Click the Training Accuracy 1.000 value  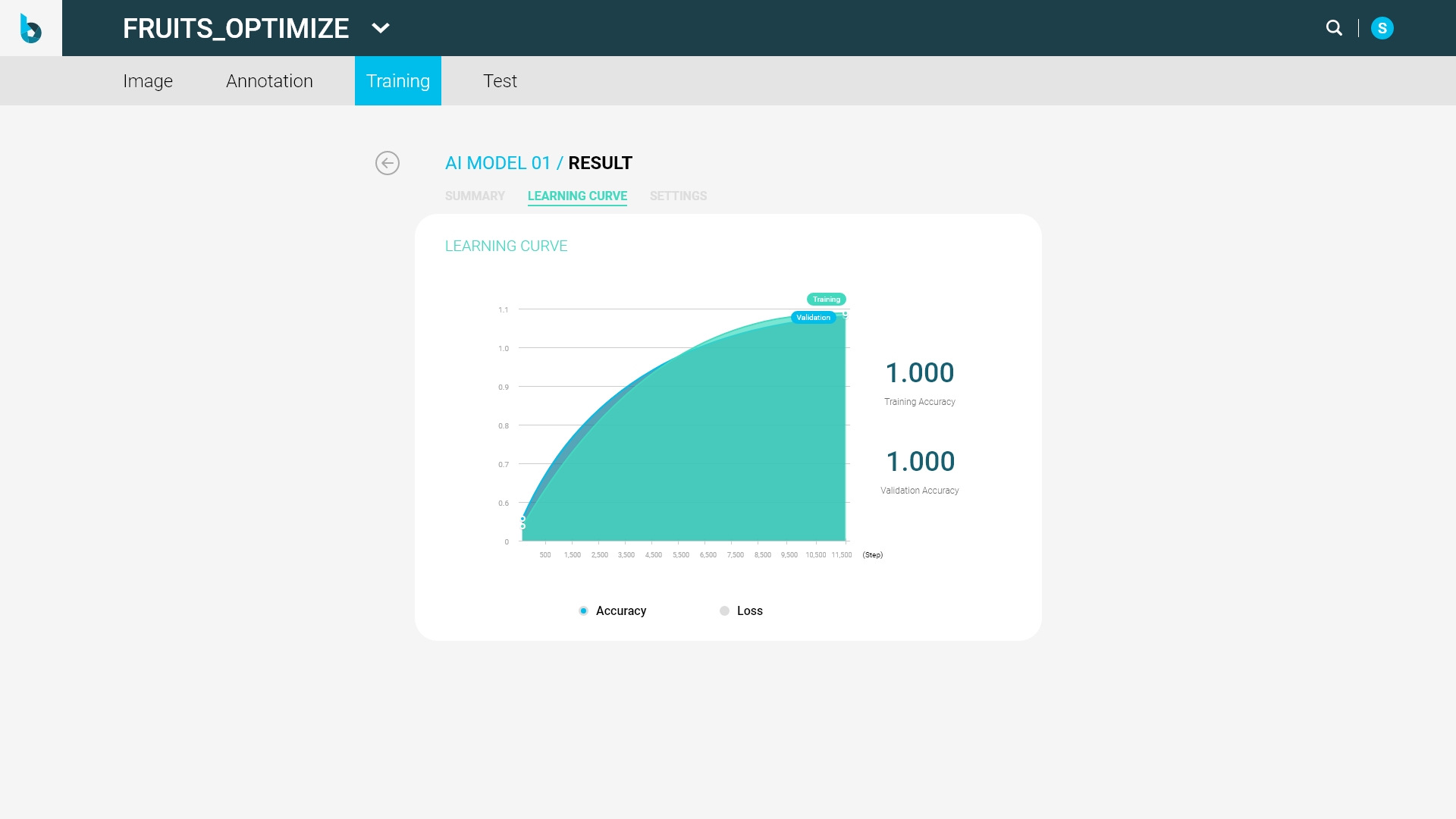919,373
